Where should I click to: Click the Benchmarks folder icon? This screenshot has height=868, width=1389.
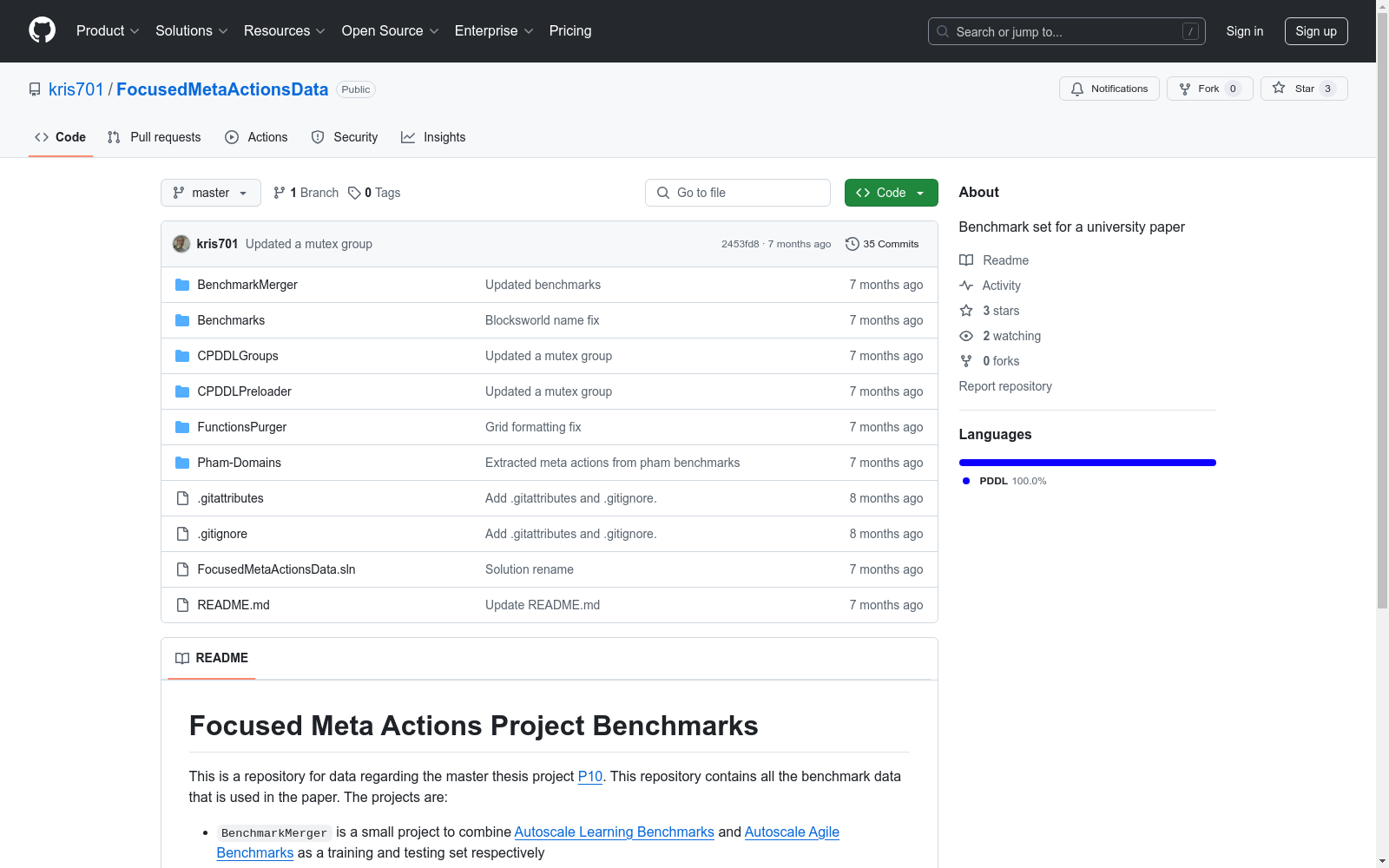coord(182,320)
